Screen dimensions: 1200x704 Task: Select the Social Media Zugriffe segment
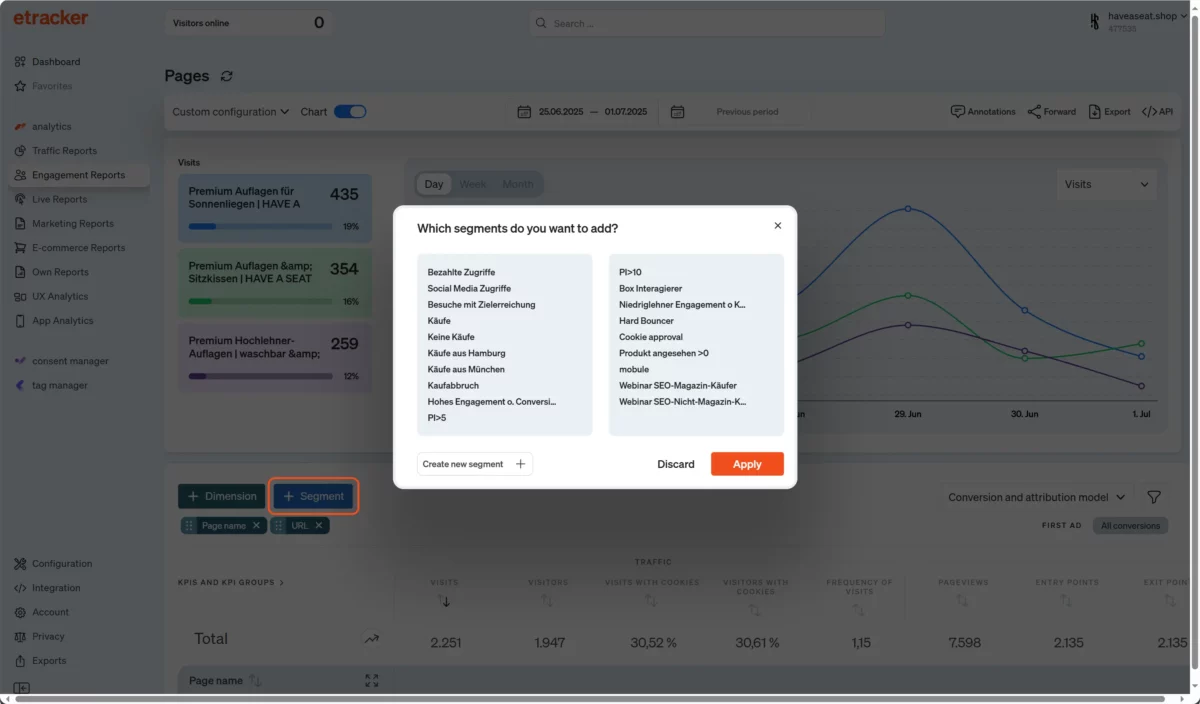(467, 288)
